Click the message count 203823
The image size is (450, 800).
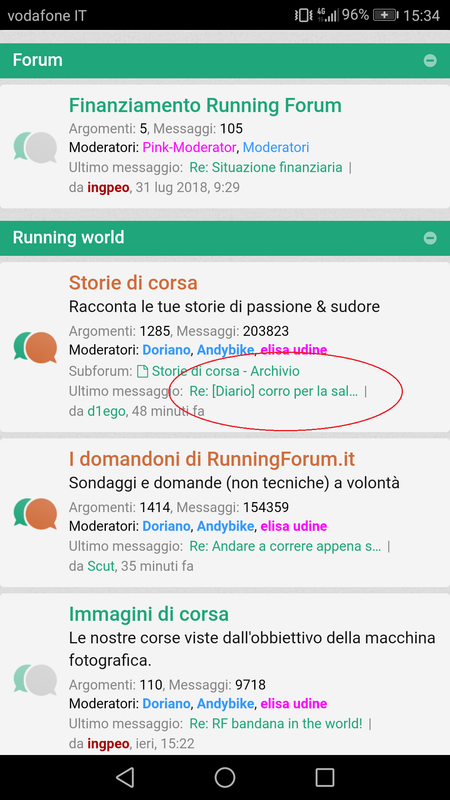pyautogui.click(x=266, y=332)
